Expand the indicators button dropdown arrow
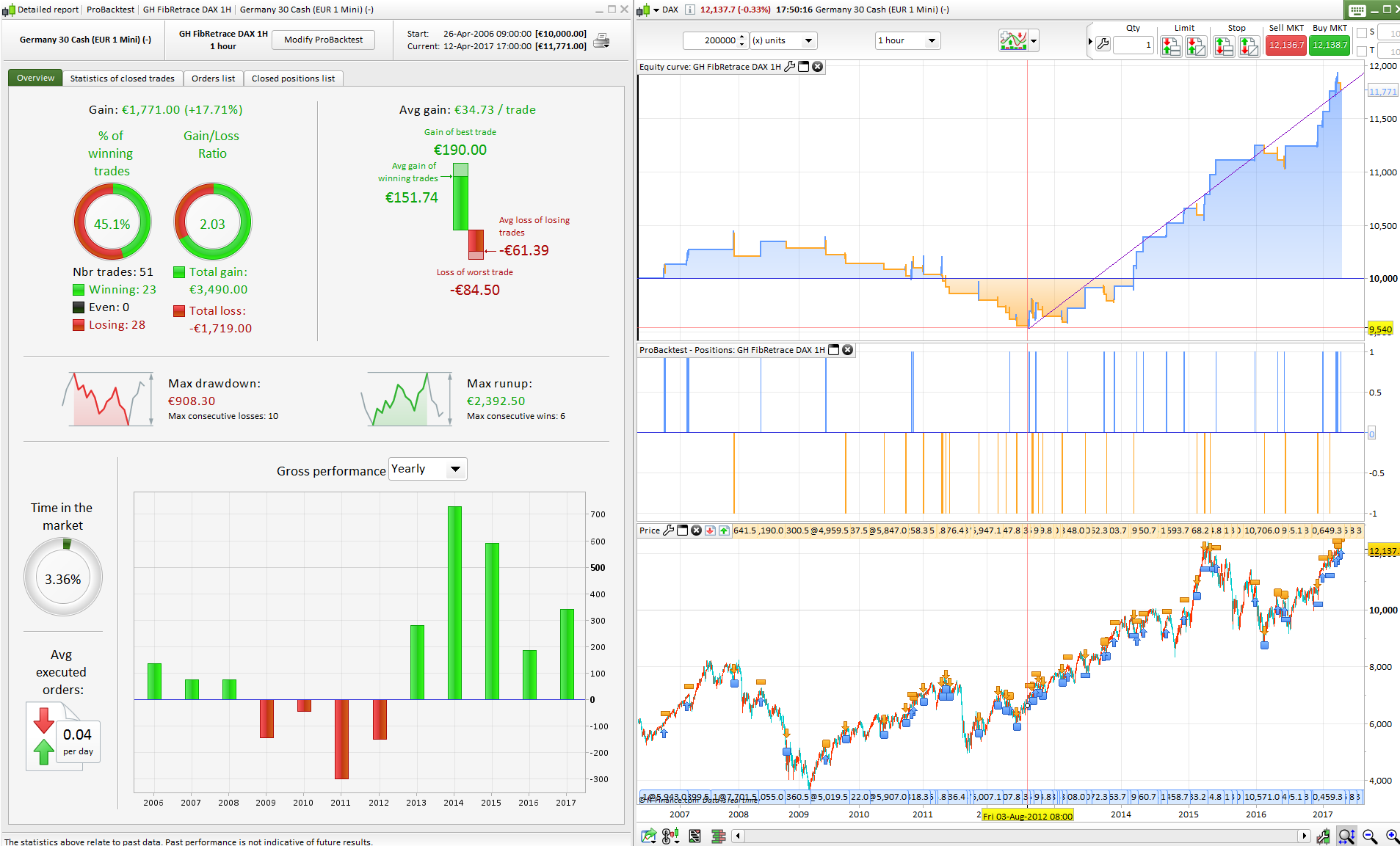 (1034, 41)
